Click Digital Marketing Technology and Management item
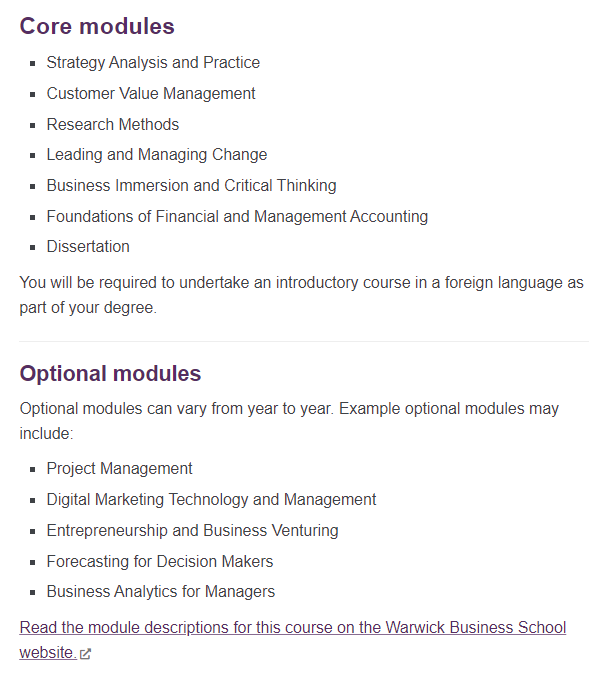 click(211, 500)
